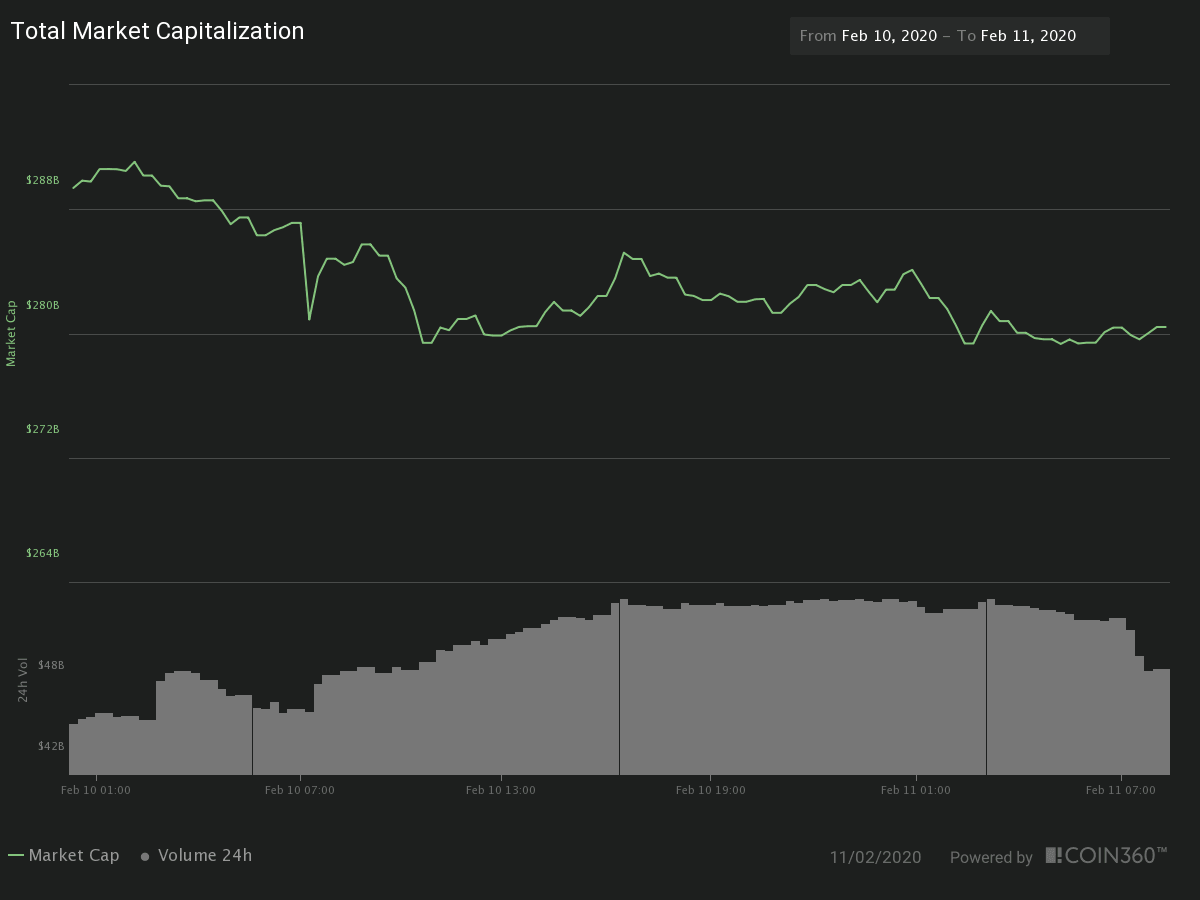Click the green Market Cap legend line icon

click(x=17, y=856)
